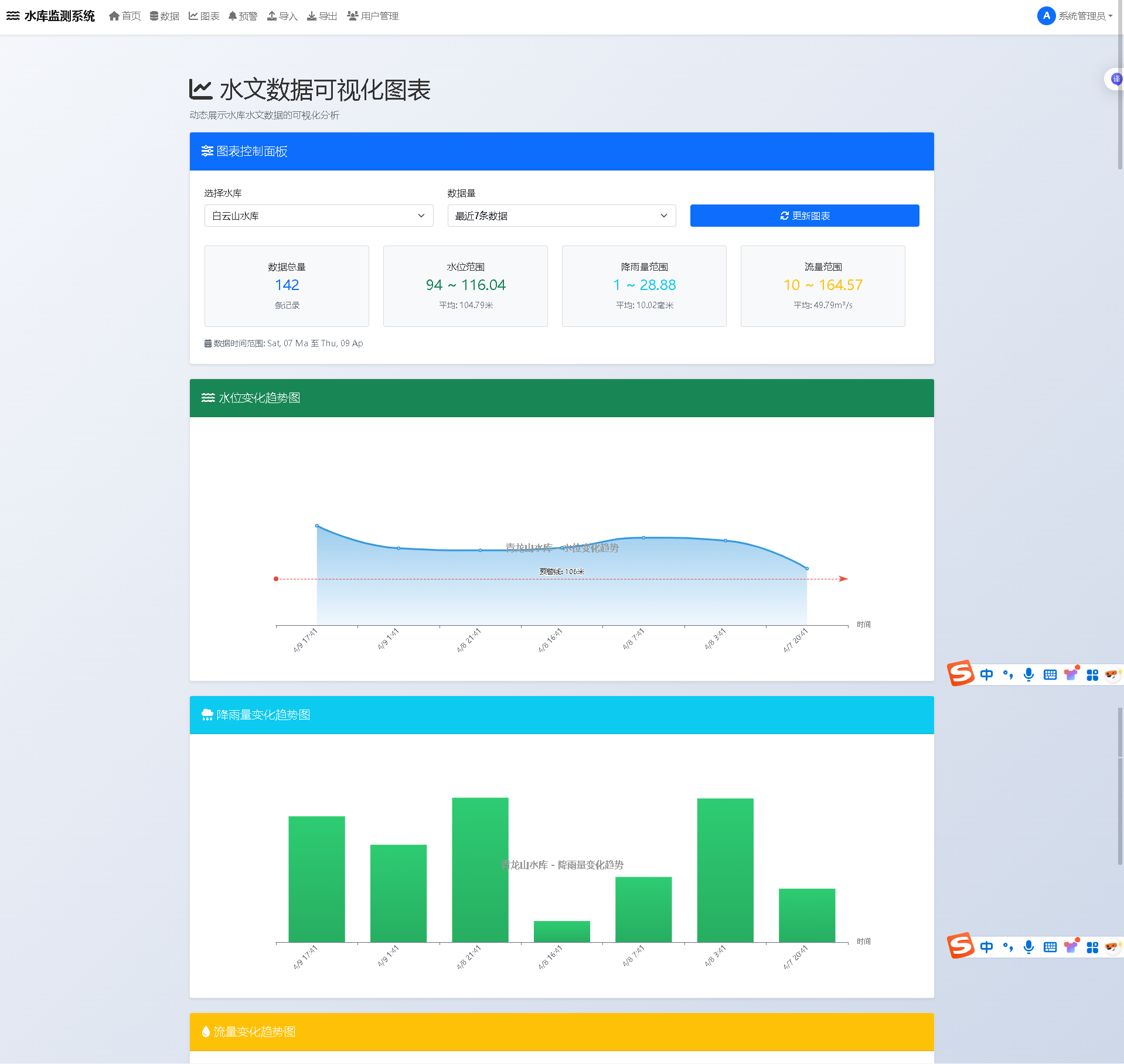This screenshot has width=1124, height=1064.
Task: Click the Sogou S logo beside water level chart
Action: click(x=961, y=674)
